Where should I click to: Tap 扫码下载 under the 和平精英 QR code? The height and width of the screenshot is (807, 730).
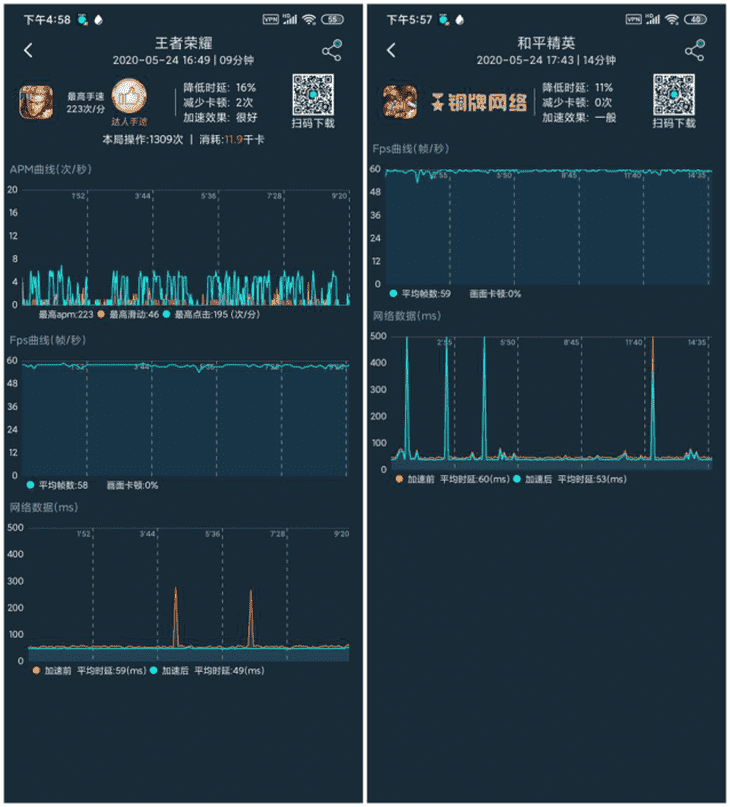click(x=674, y=123)
